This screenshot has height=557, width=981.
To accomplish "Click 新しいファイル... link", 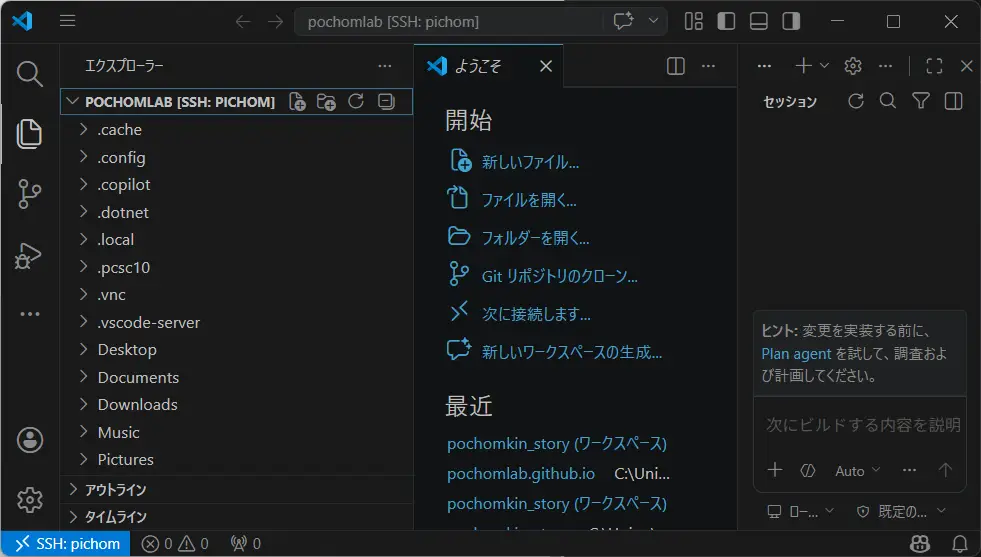I will coord(530,163).
